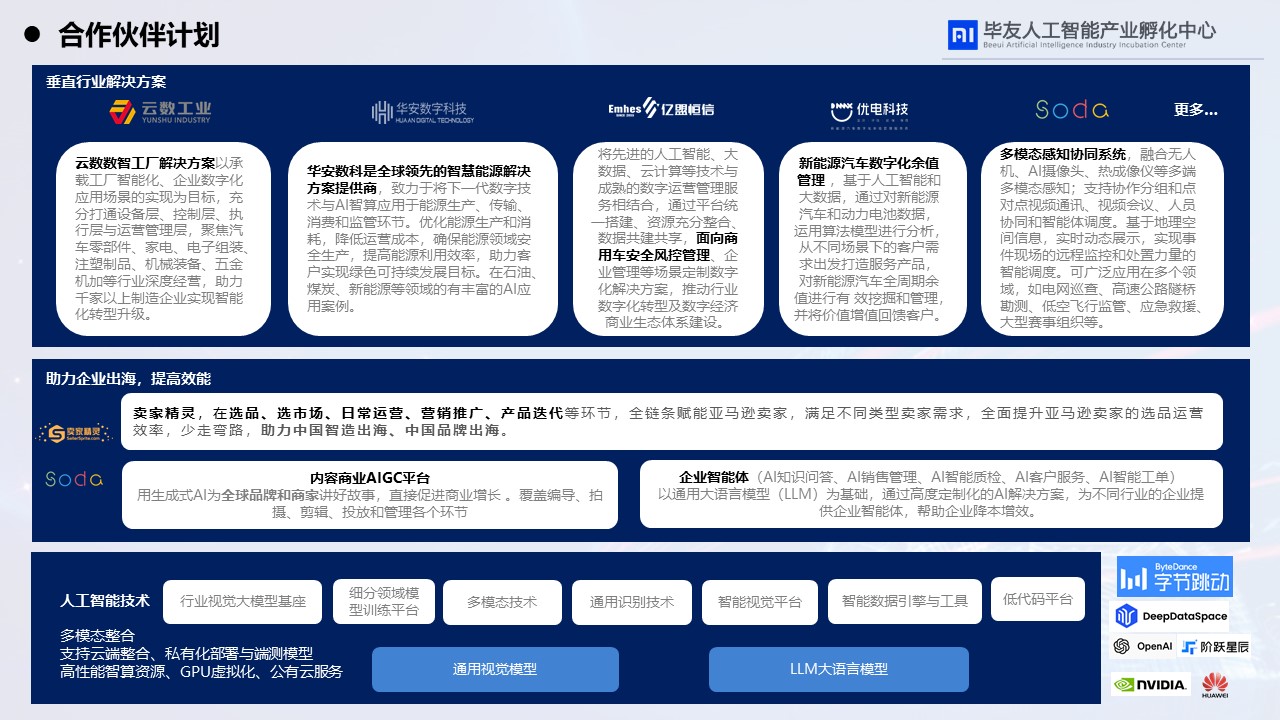Screen dimensions: 1280x720
Task: Click the 企业智能体 description box
Action: [x=931, y=493]
